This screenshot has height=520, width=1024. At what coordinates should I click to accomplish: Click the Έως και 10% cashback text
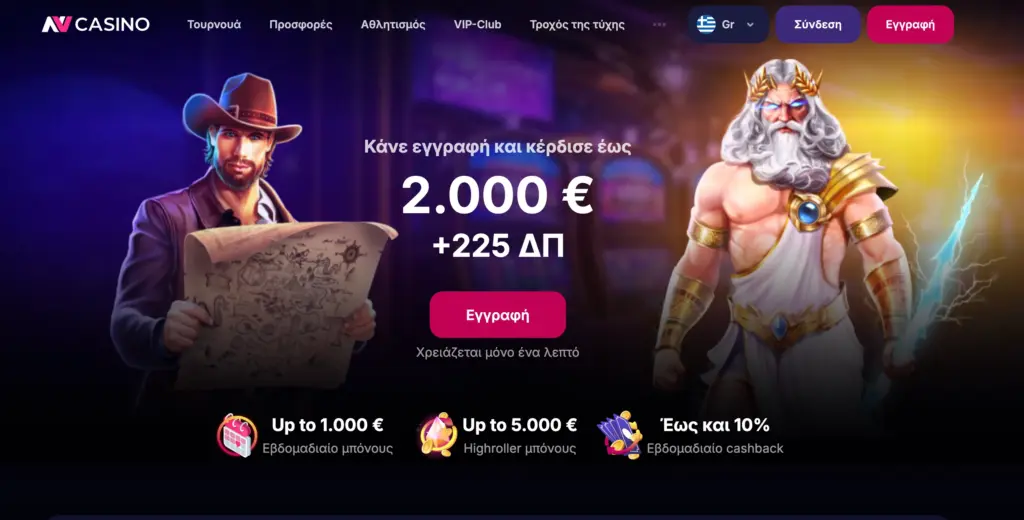(x=715, y=425)
